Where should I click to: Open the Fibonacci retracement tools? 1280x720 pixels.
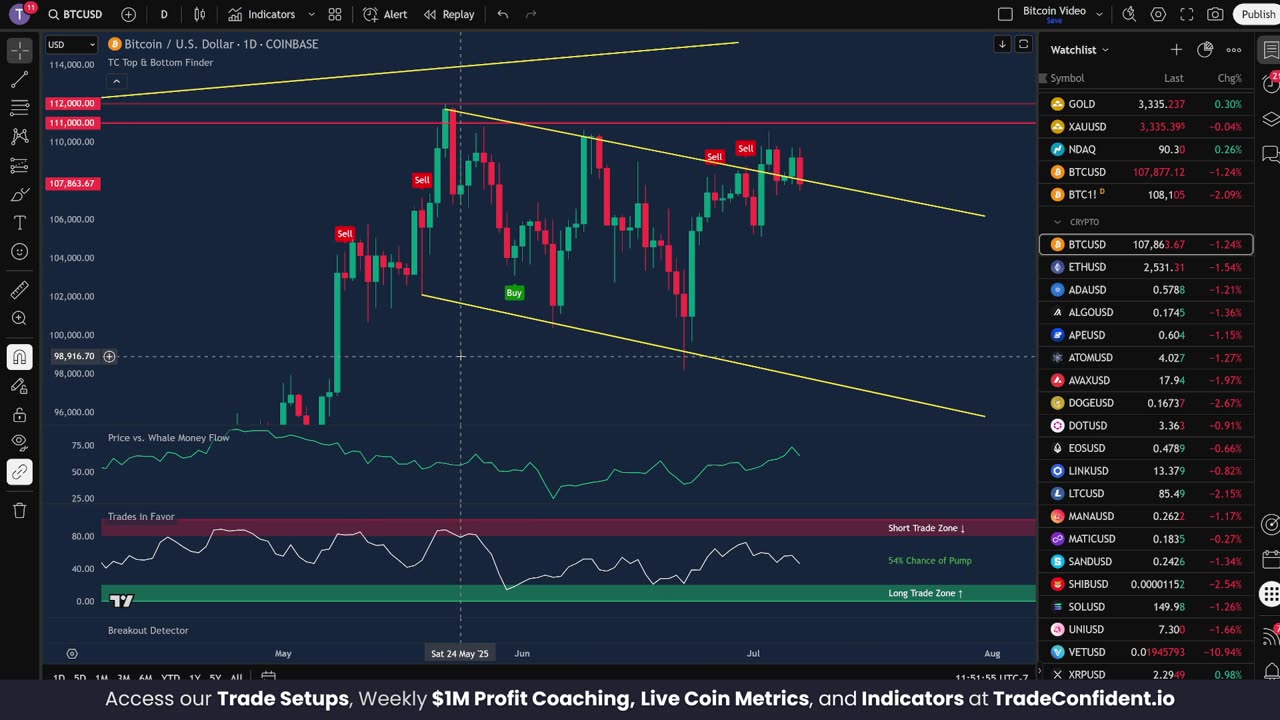19,108
